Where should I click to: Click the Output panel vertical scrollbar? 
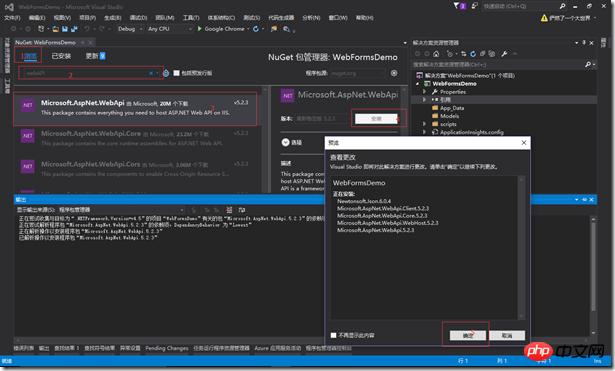click(593, 276)
